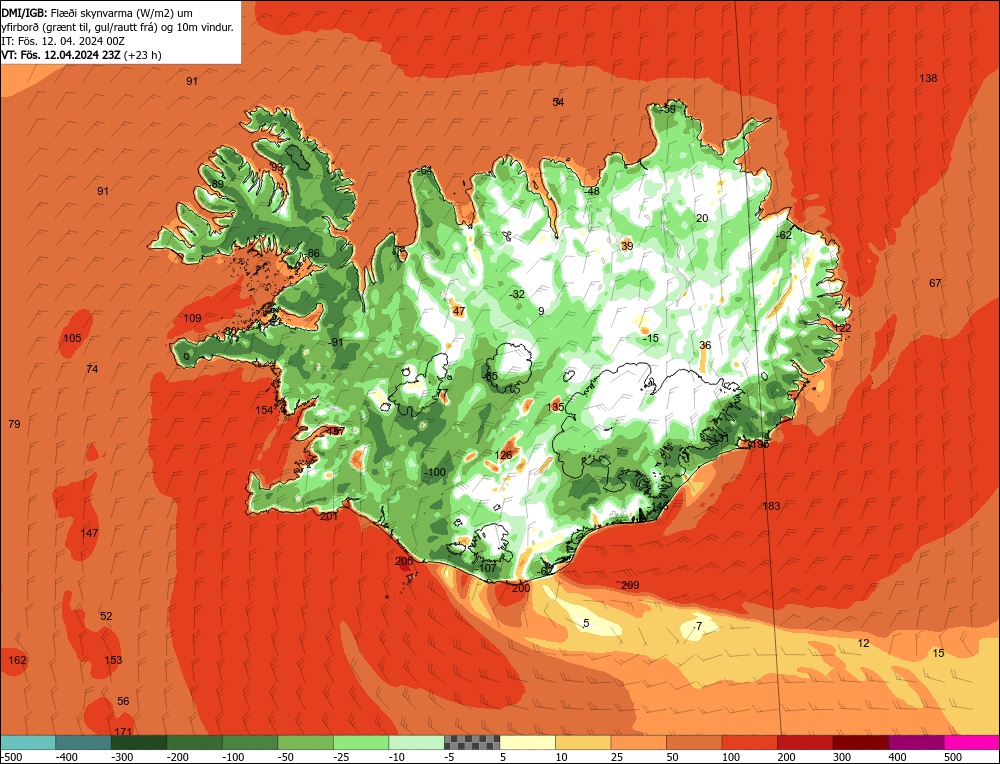This screenshot has height=764, width=1000.
Task: Select the value 105 in the western sea
Action: pyautogui.click(x=72, y=338)
